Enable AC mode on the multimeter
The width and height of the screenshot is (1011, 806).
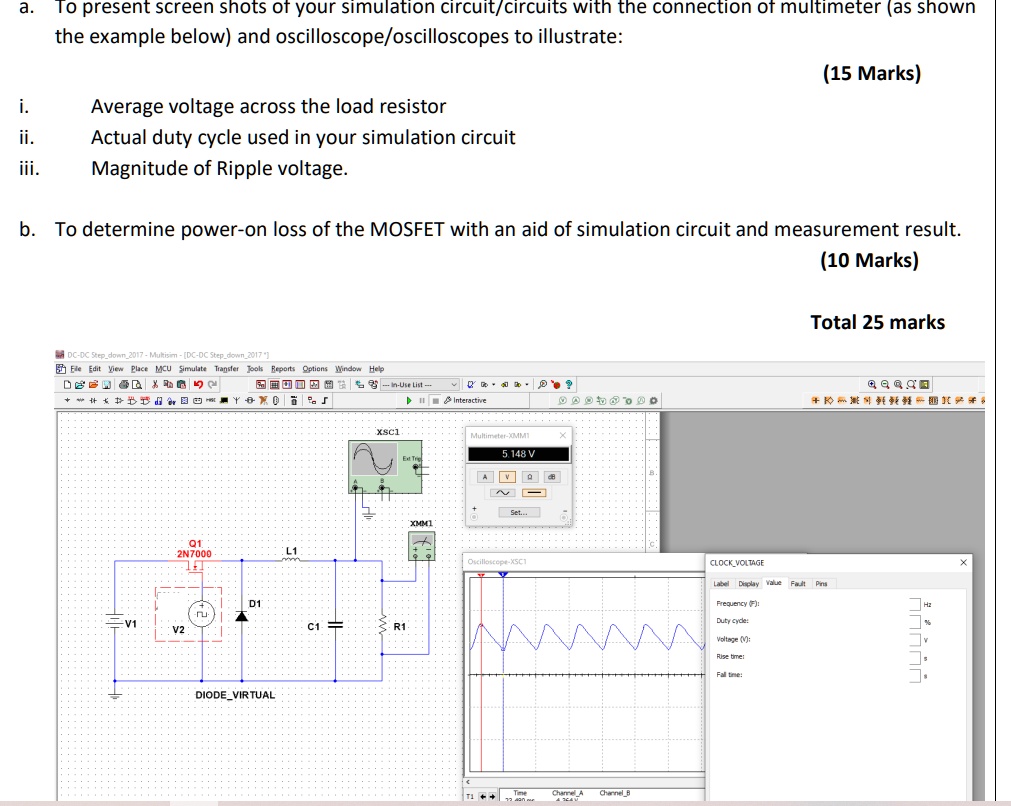(x=503, y=493)
